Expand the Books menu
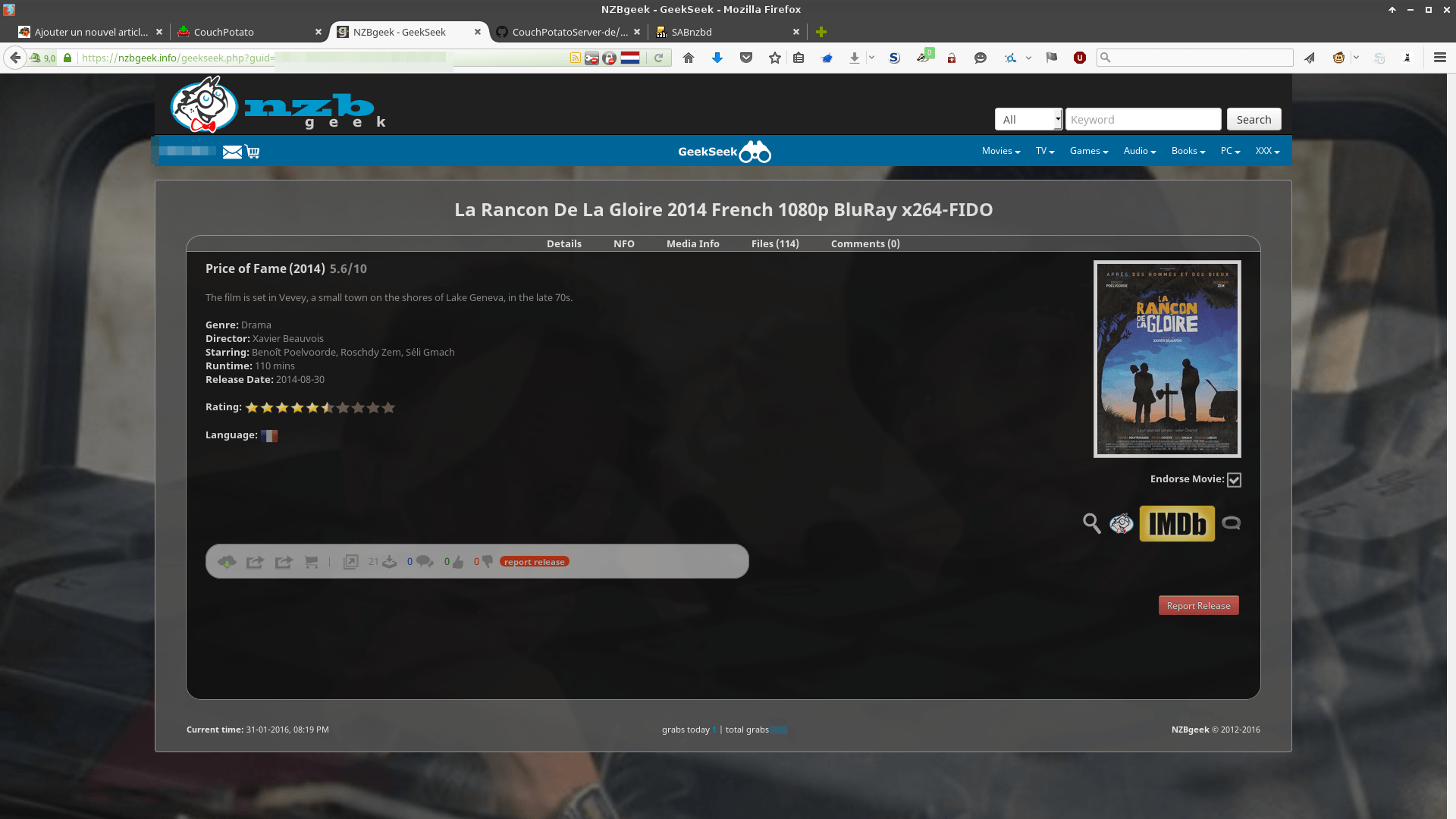Viewport: 1456px width, 819px height. click(1188, 151)
